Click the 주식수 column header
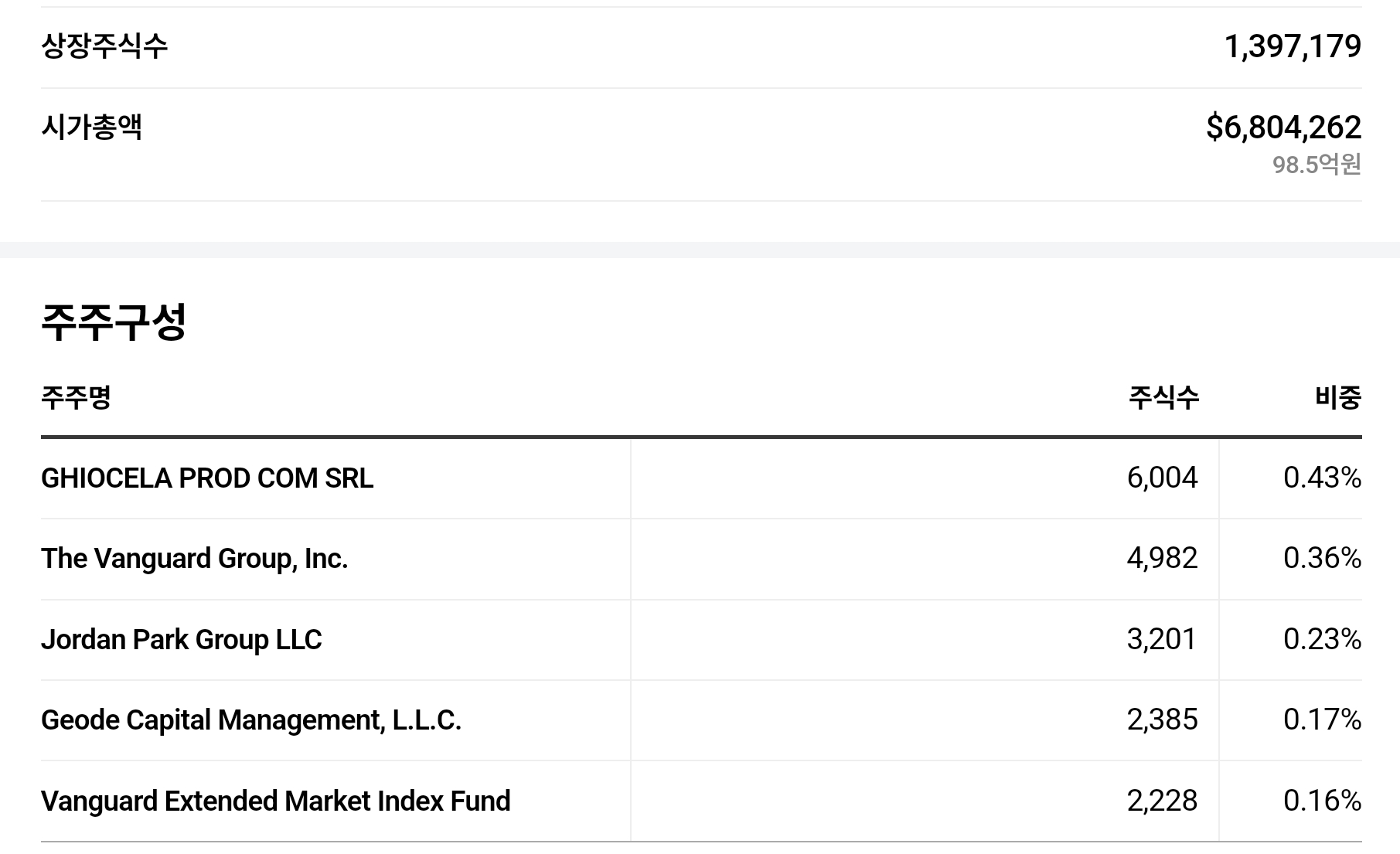Screen dimensions: 1400x854 point(1163,397)
